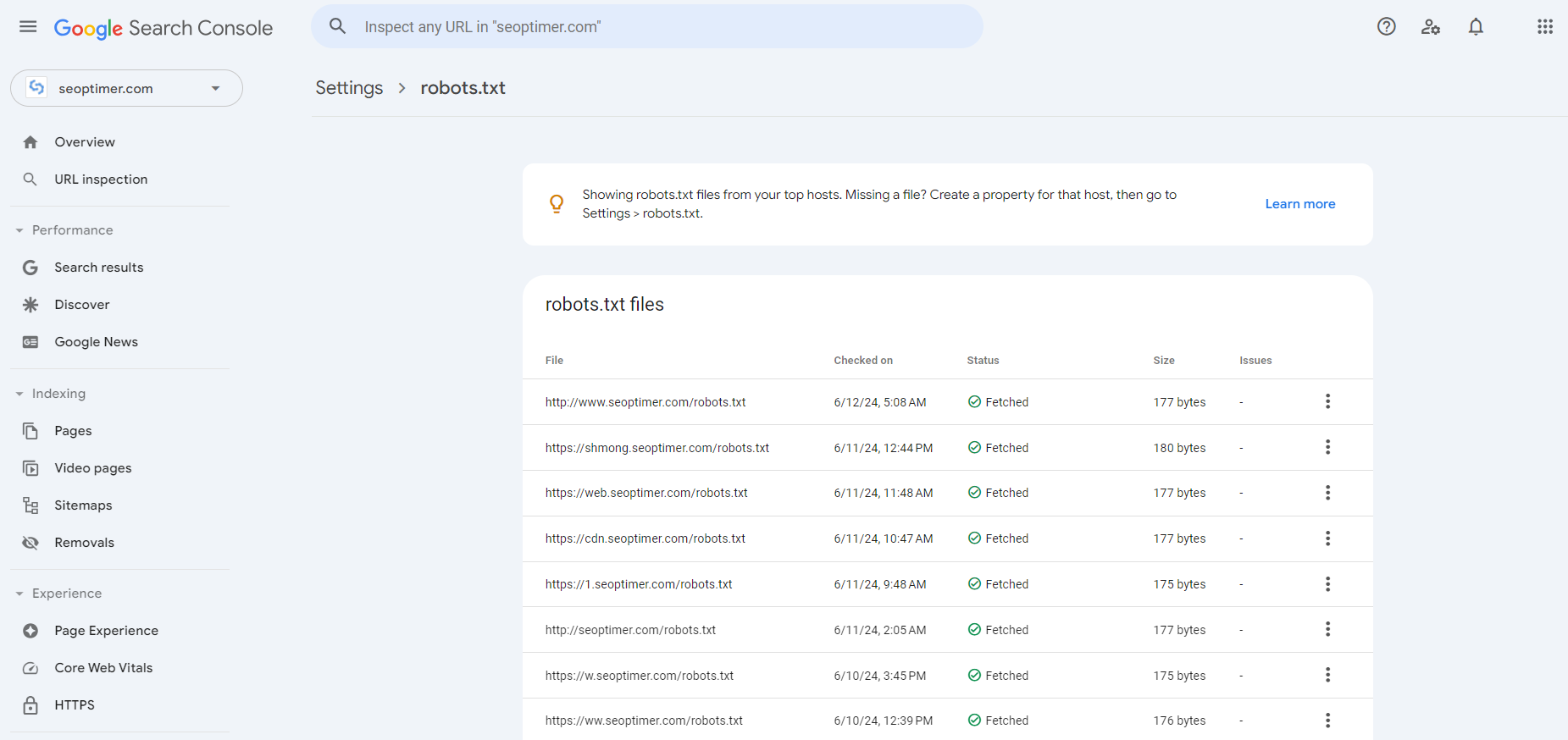Collapse the Indexing section
This screenshot has width=1568, height=740.
(x=19, y=394)
